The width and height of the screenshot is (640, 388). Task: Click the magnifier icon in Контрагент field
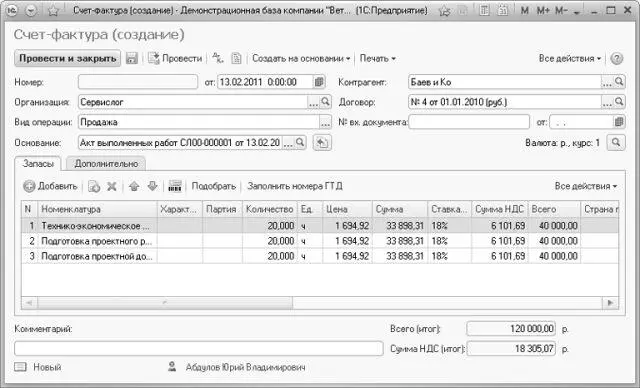point(619,82)
